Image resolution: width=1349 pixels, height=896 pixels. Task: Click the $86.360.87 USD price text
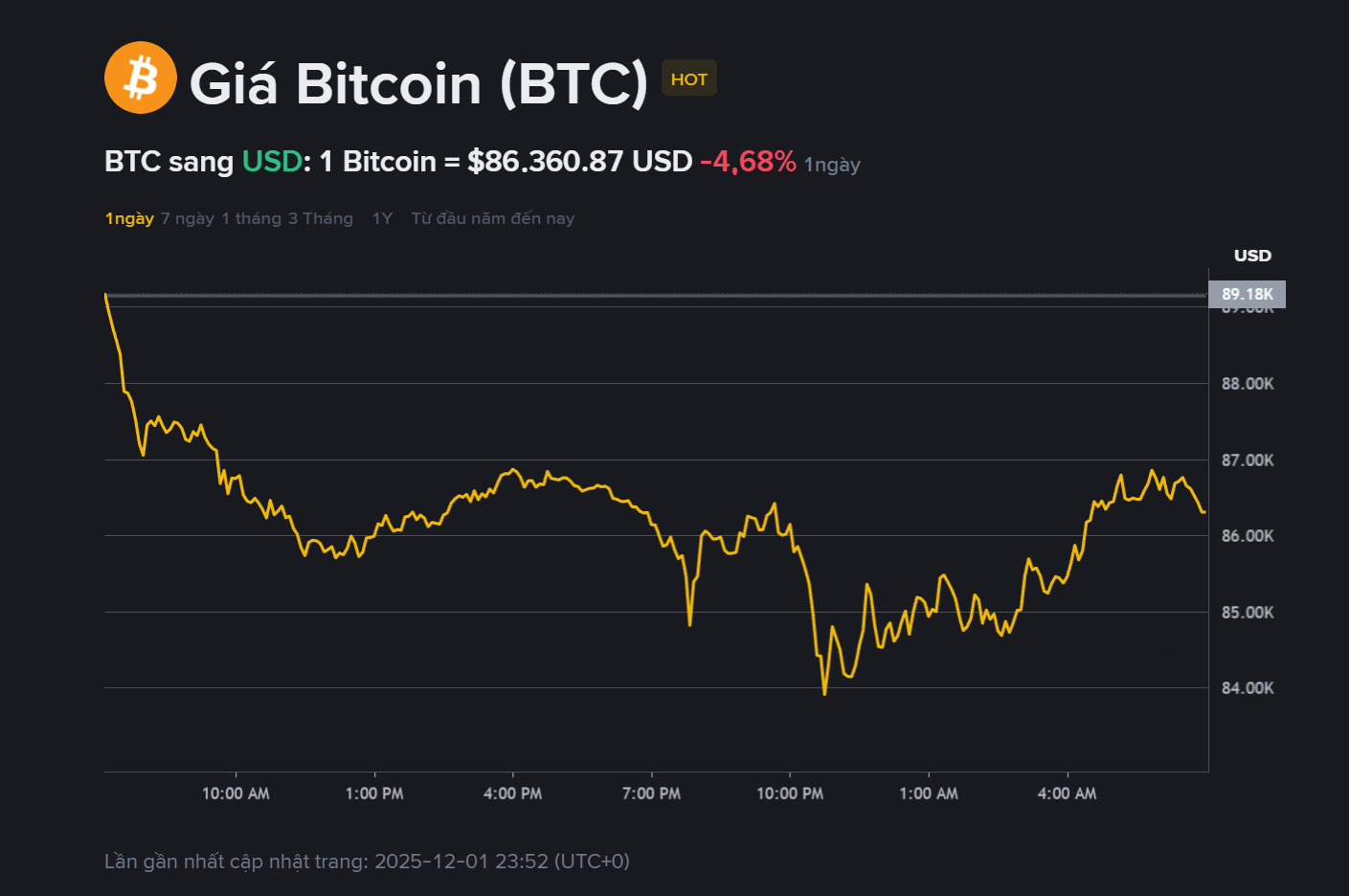[x=579, y=161]
